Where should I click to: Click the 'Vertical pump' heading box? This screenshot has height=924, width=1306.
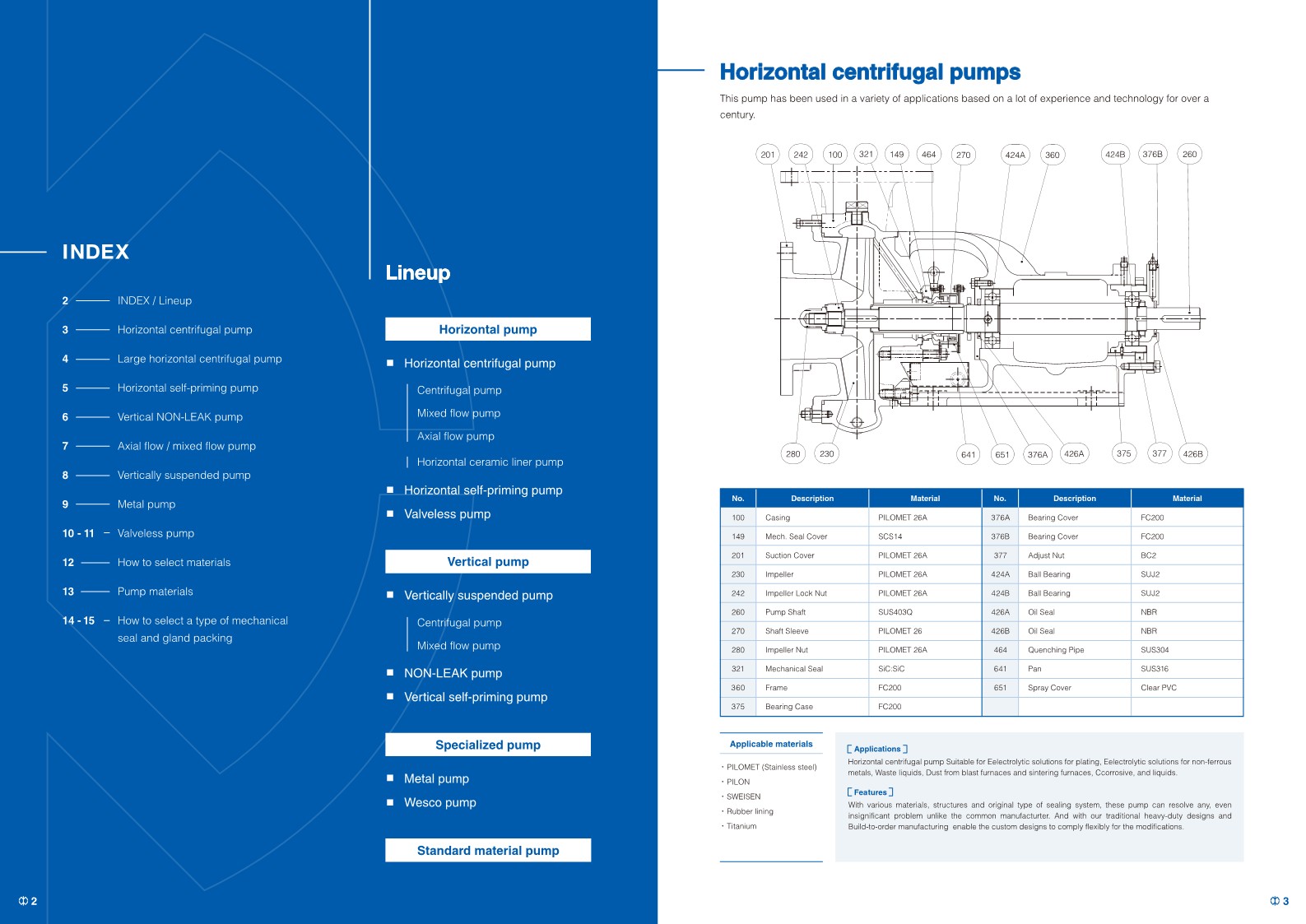pos(488,562)
